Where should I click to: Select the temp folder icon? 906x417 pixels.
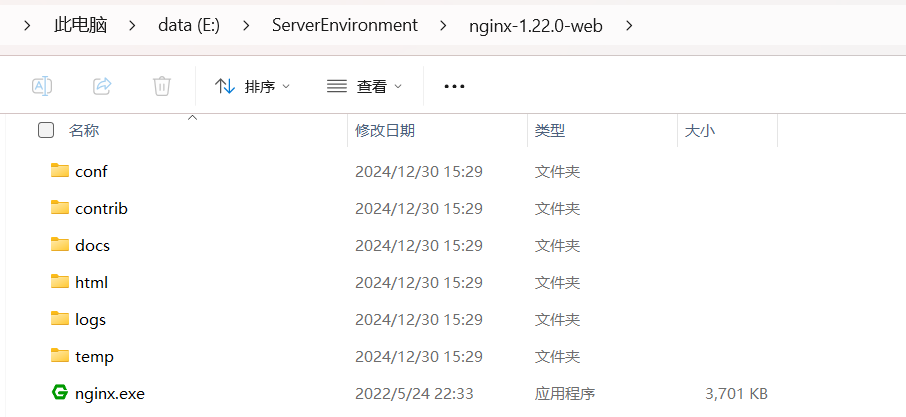(60, 355)
